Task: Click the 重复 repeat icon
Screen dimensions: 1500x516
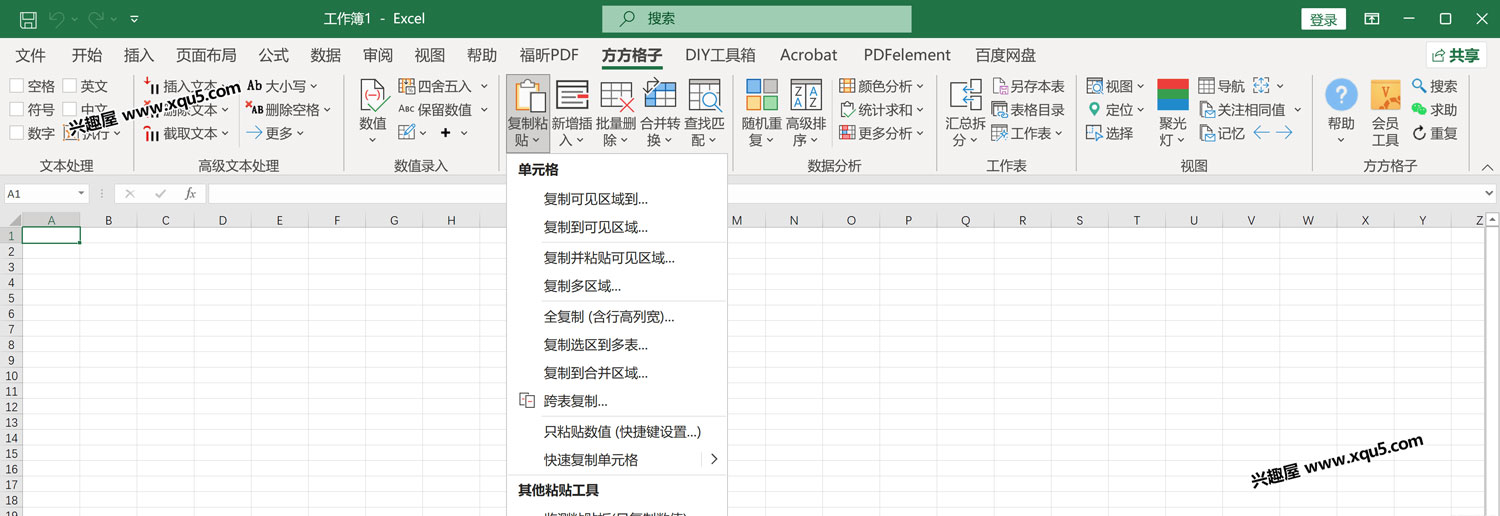Action: 1419,133
